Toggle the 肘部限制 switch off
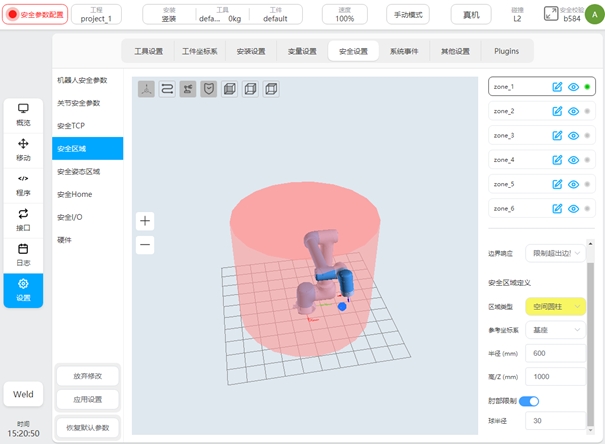605x444 pixels. click(529, 401)
